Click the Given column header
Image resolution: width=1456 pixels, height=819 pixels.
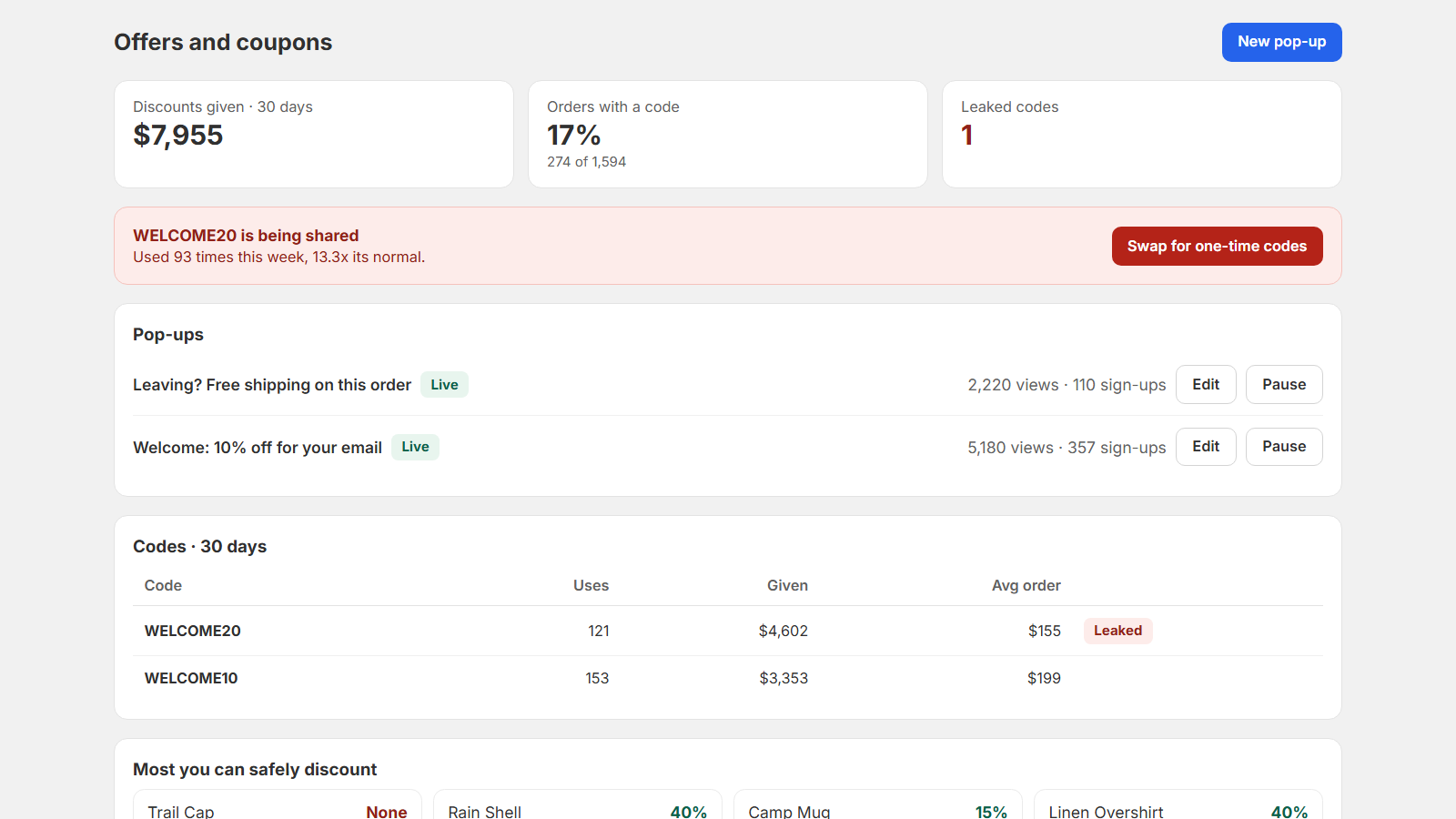(x=787, y=585)
